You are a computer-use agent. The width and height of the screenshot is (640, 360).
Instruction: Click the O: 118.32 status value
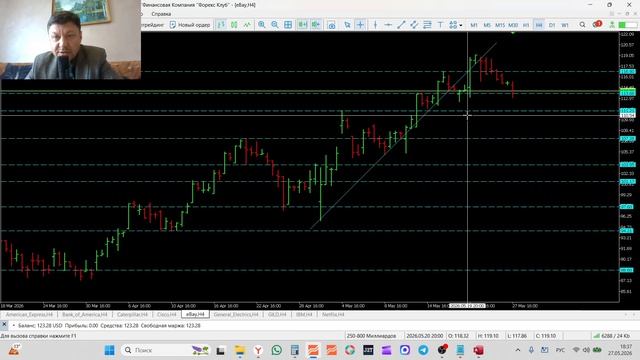point(458,336)
